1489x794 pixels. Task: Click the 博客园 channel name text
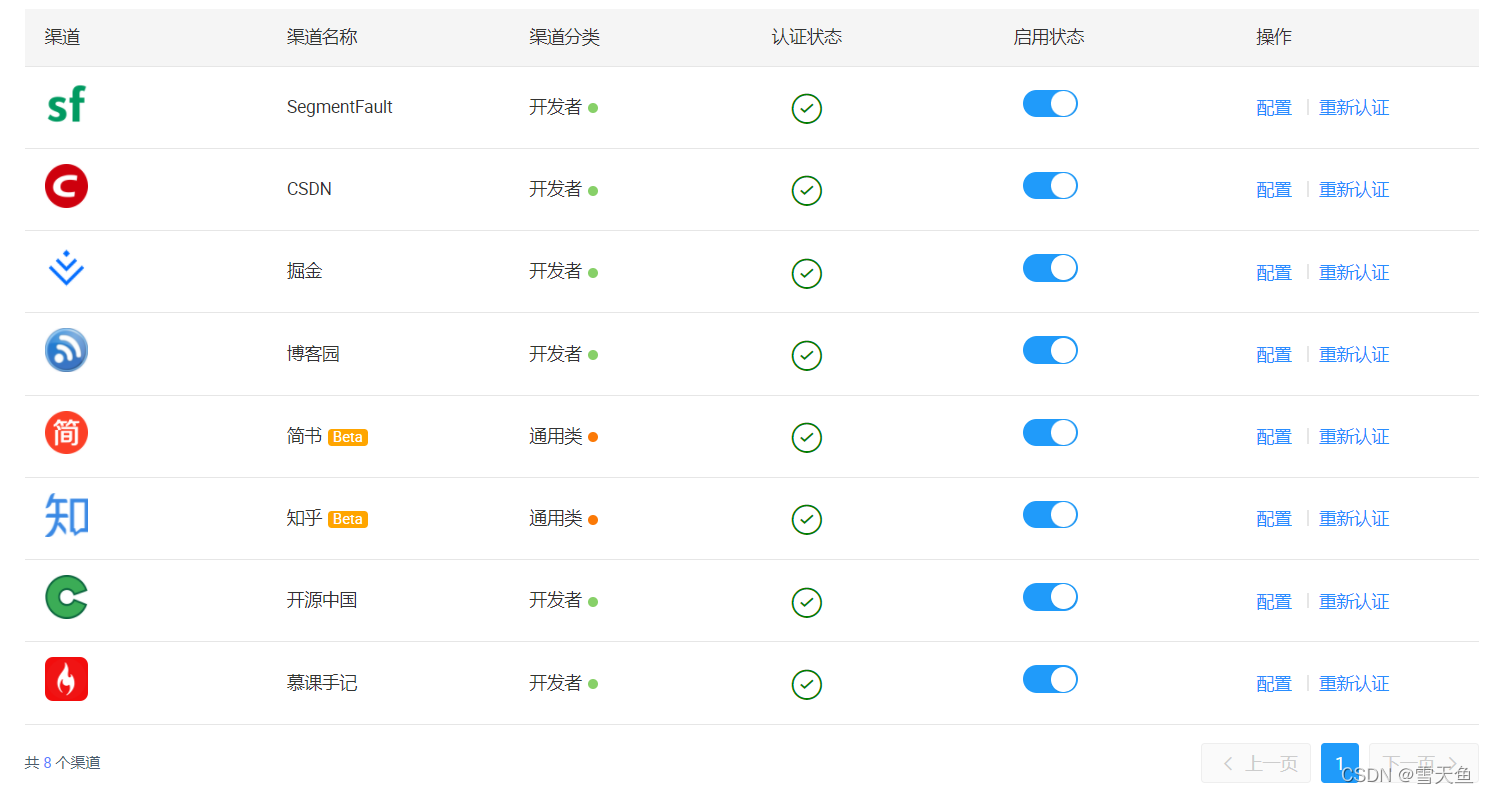coord(313,354)
